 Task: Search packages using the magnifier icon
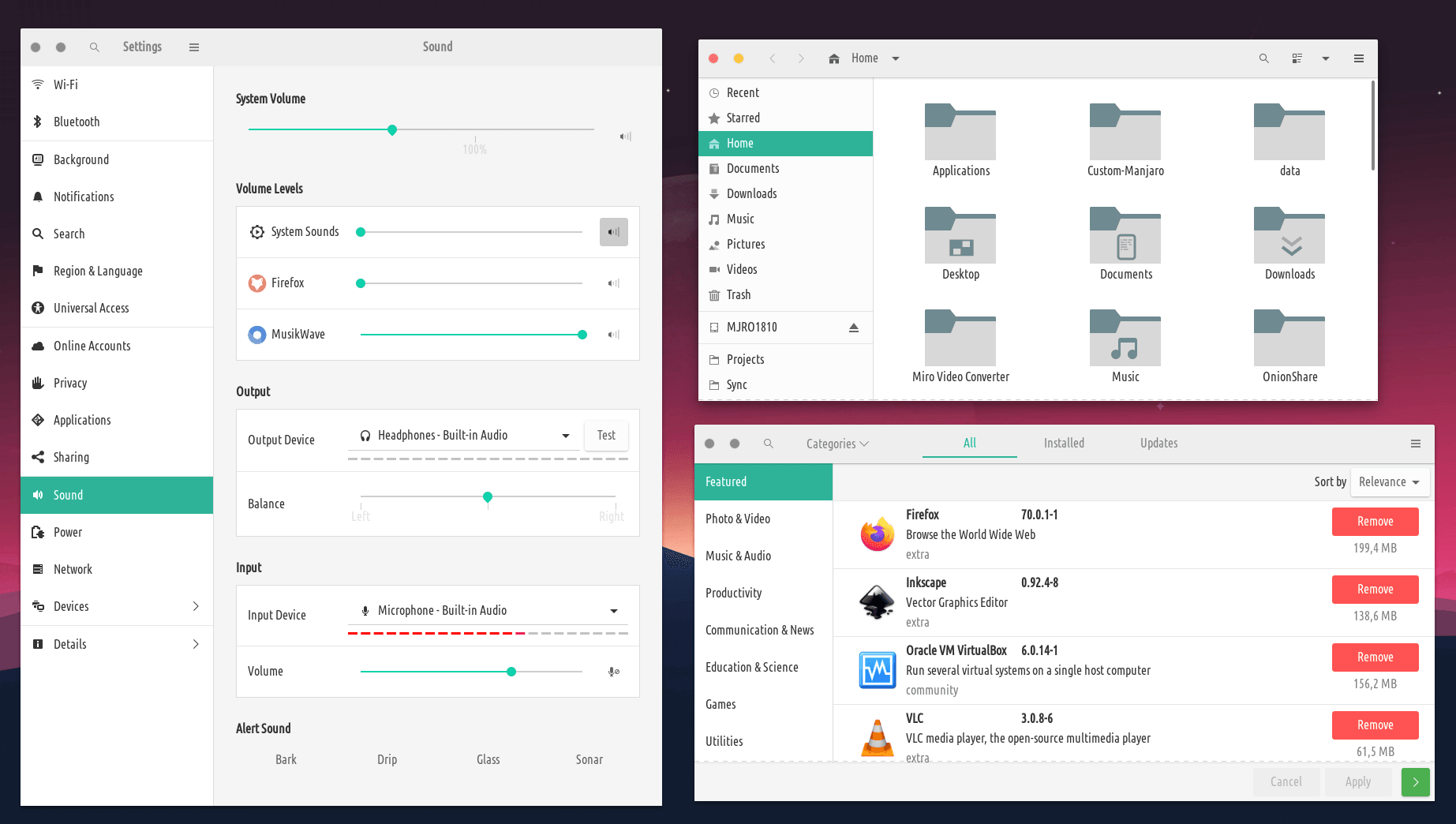pos(768,444)
